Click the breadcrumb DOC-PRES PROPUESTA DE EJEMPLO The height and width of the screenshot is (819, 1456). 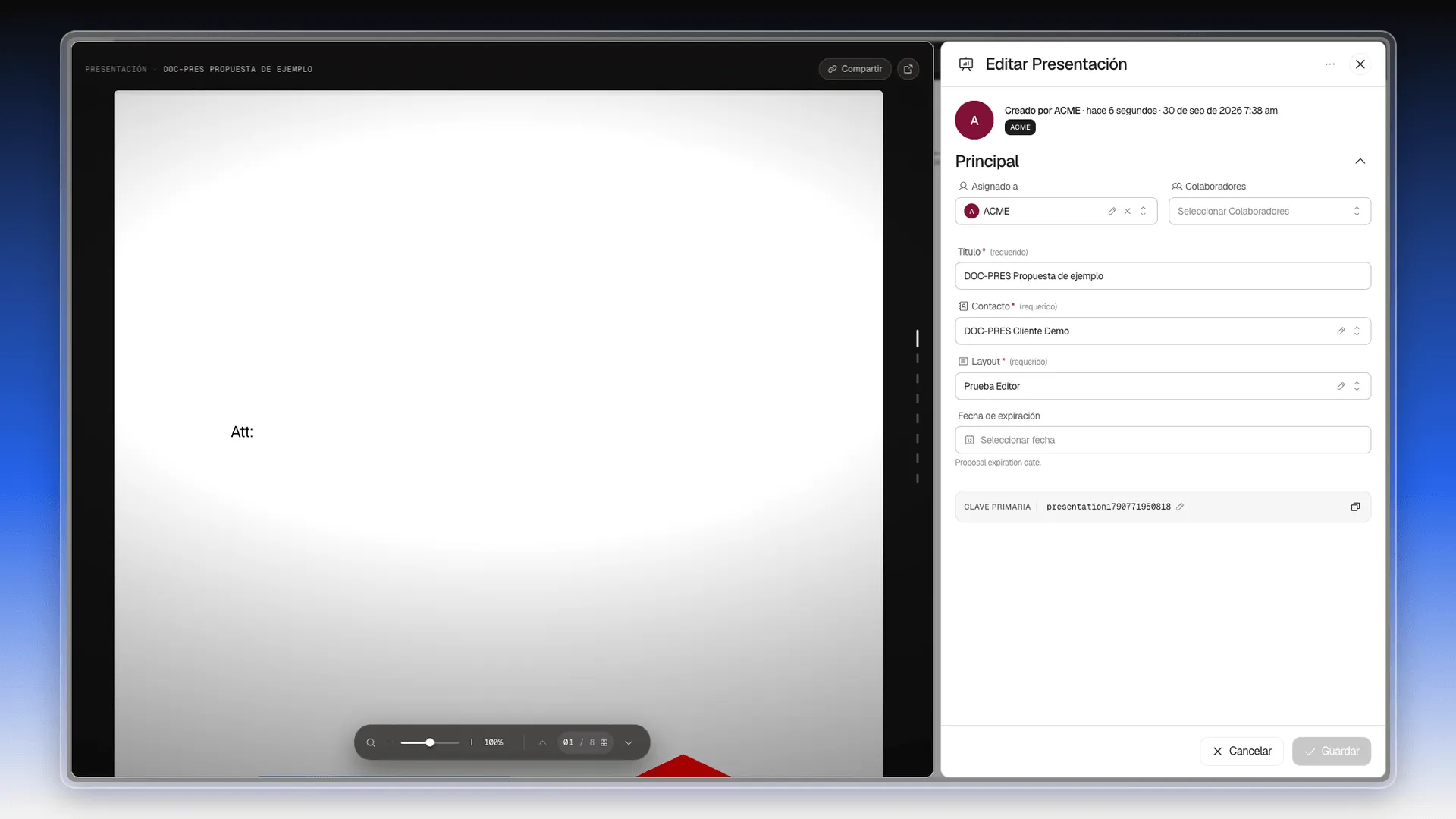point(238,69)
